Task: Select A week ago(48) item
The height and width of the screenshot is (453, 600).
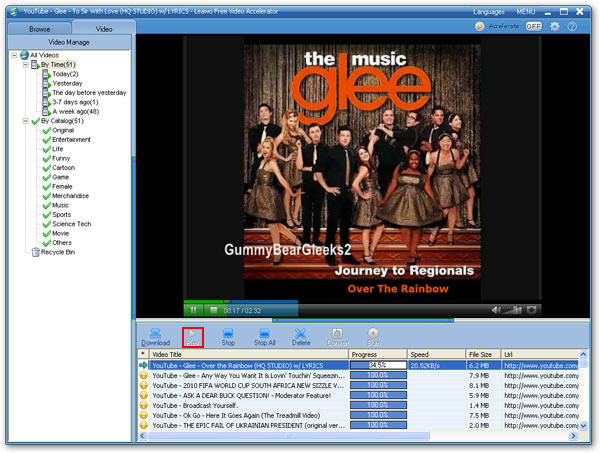Action: pyautogui.click(x=76, y=111)
